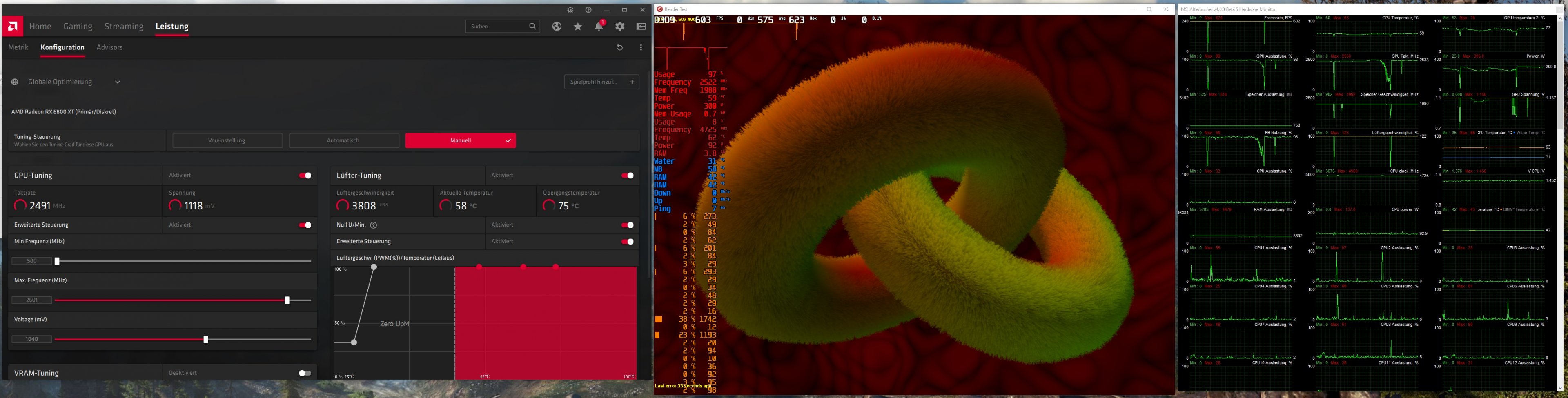This screenshot has height=398, width=1568.
Task: Click the globe icon beside Globale Optimierung
Action: 15,82
